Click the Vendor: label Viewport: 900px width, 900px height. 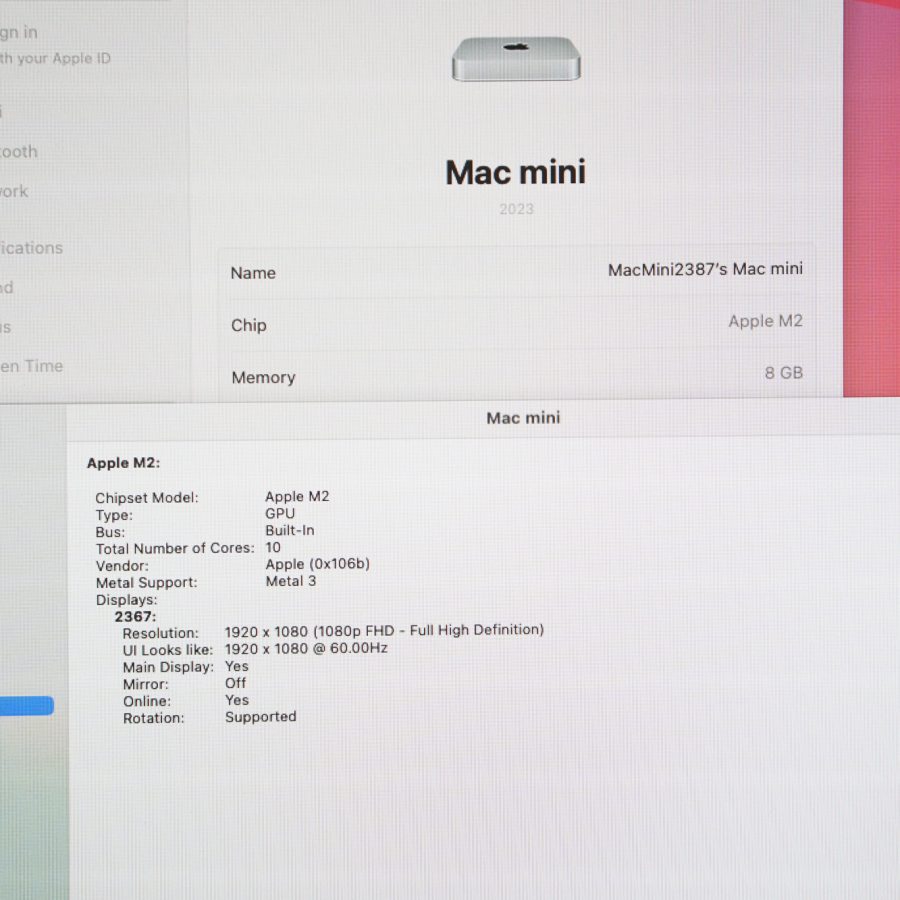coord(122,566)
